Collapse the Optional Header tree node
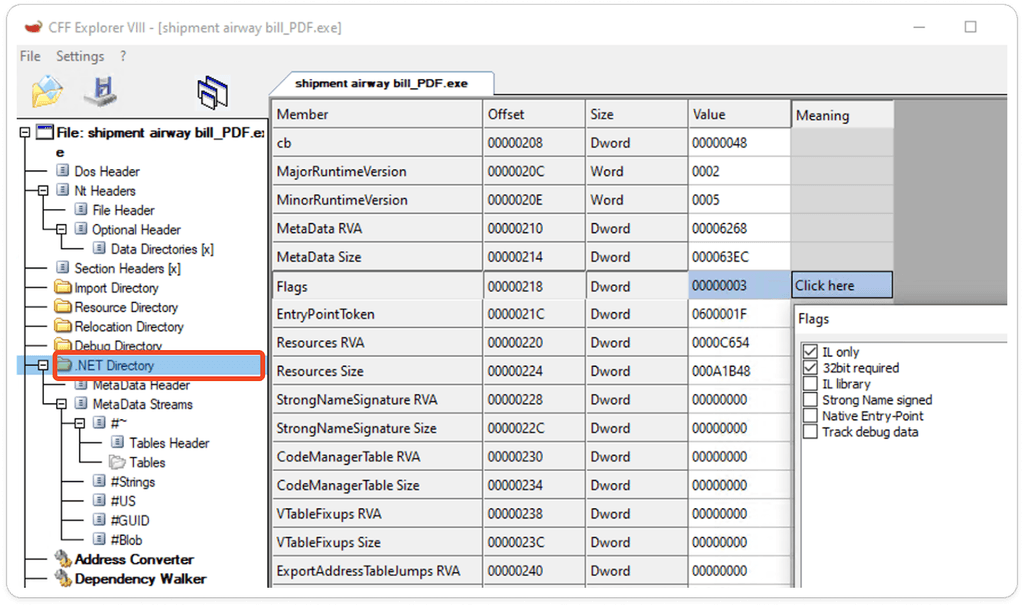The width and height of the screenshot is (1024, 607). point(61,229)
